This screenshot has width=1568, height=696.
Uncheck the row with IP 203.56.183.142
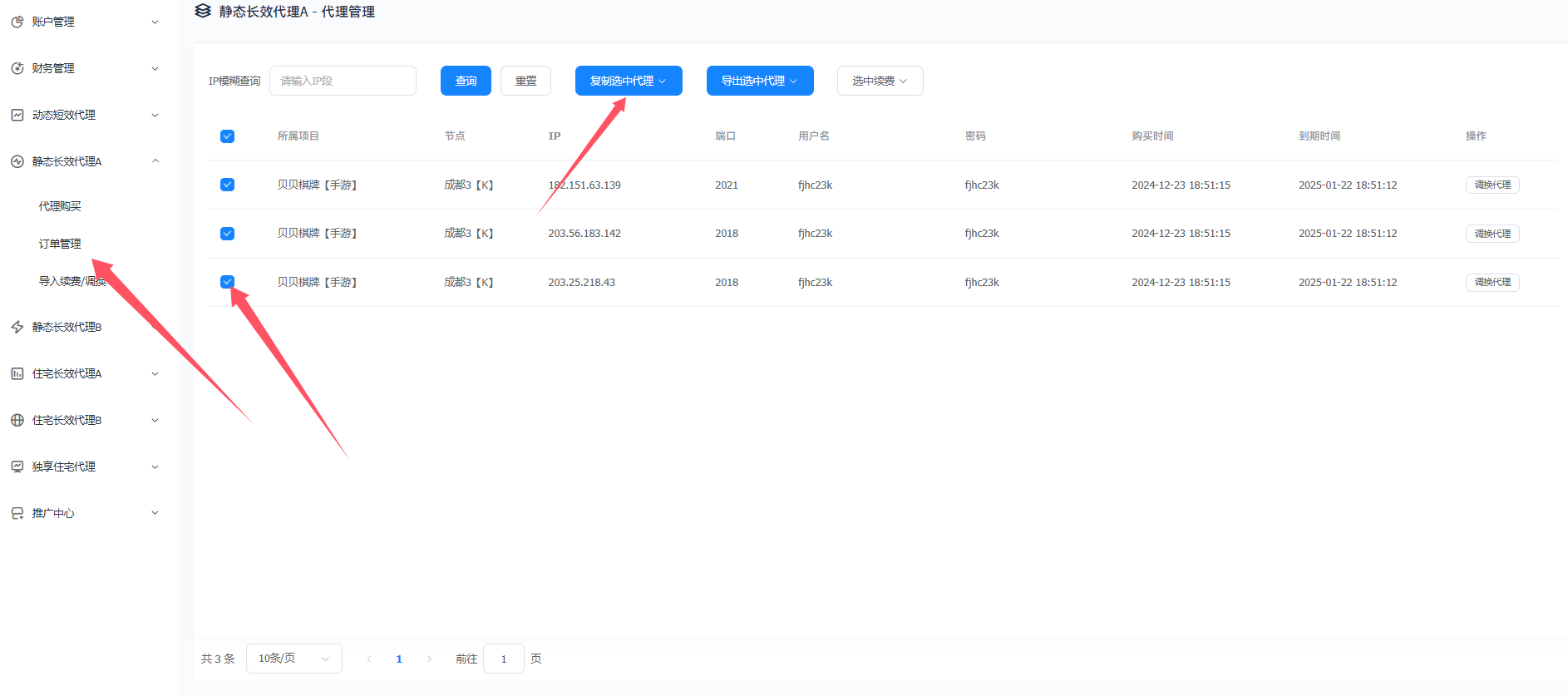click(x=227, y=234)
